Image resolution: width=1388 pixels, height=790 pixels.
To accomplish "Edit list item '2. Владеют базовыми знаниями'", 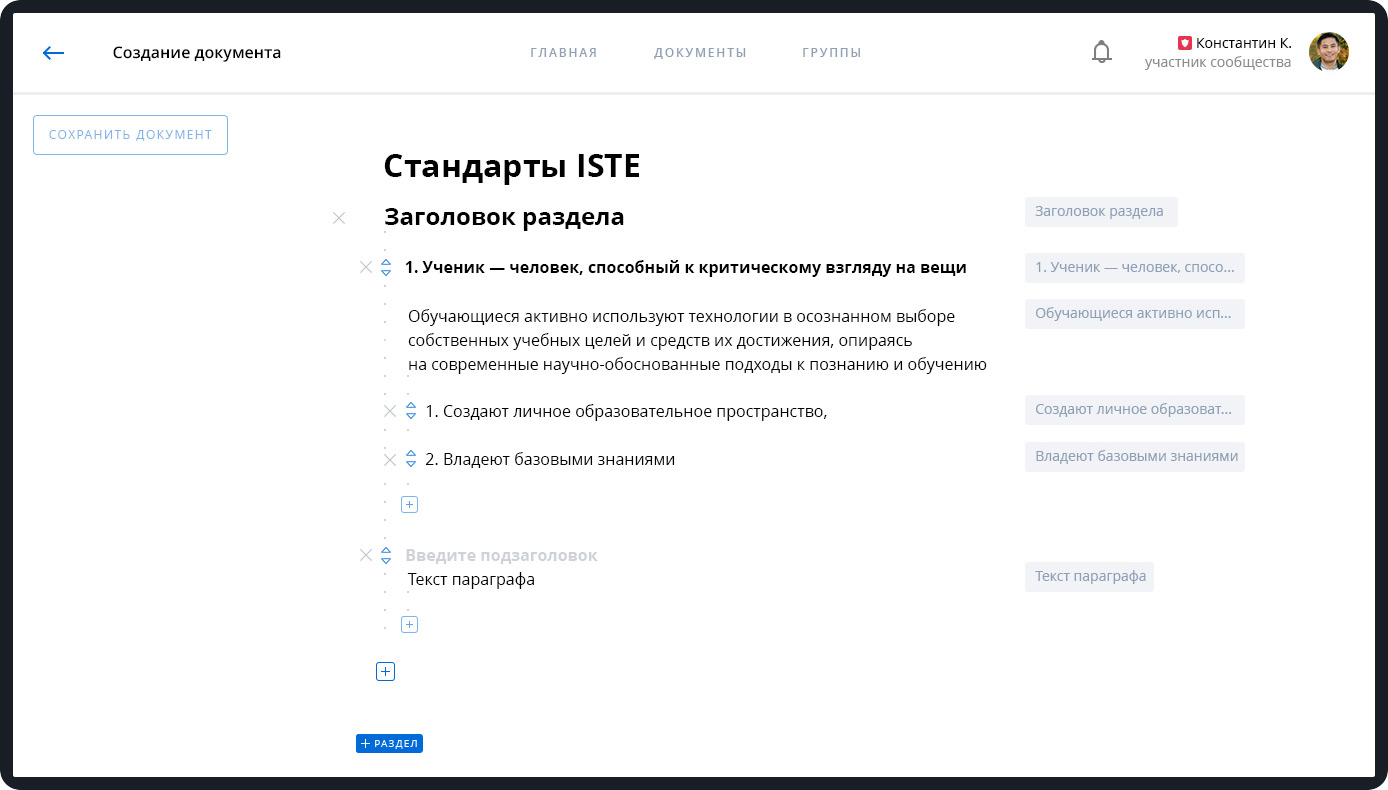I will point(550,460).
